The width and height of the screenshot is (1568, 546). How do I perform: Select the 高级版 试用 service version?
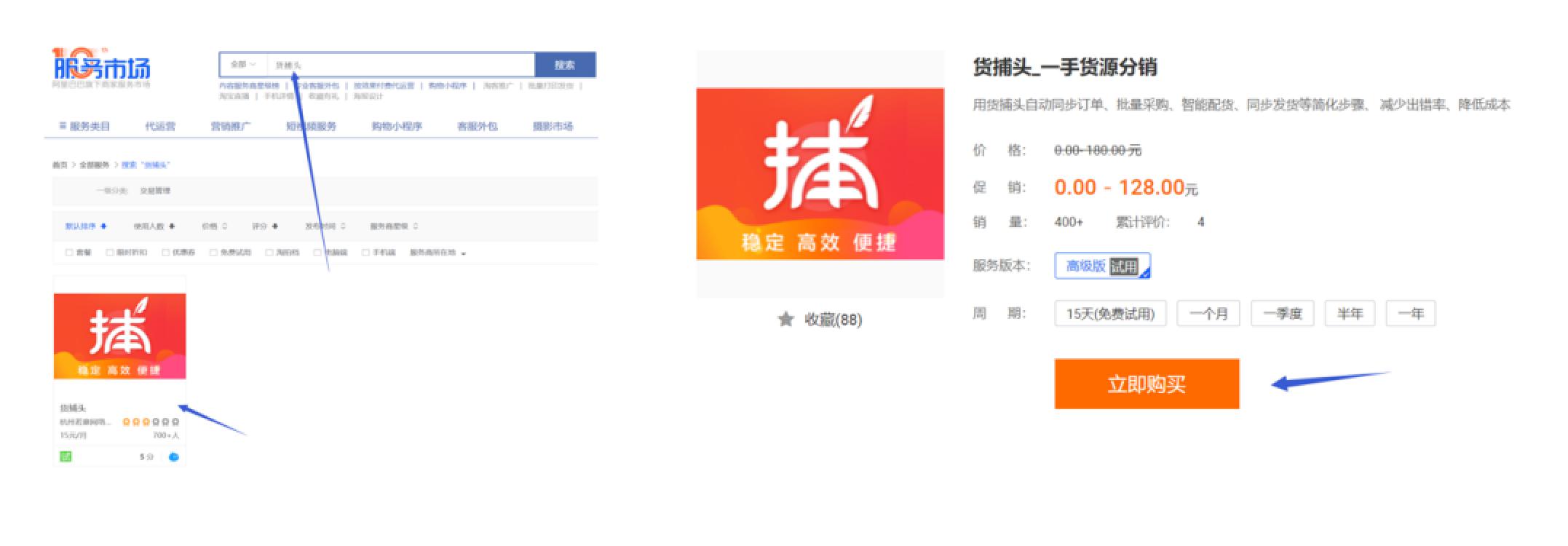1102,266
